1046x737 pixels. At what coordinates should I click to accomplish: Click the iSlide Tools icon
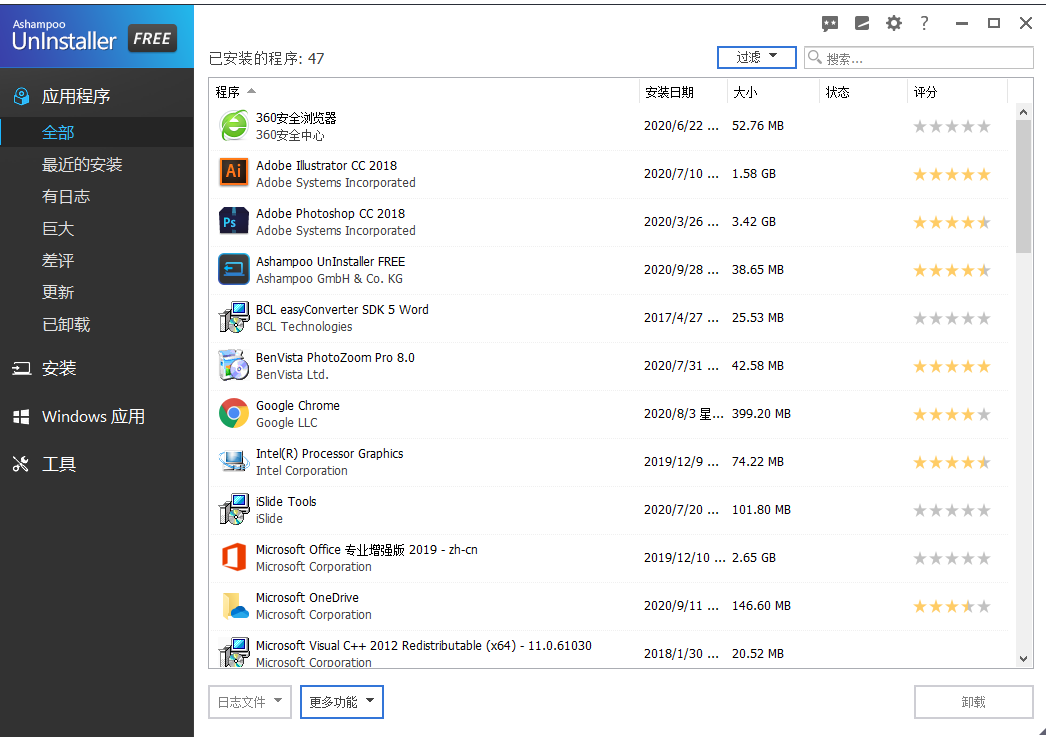pos(234,510)
